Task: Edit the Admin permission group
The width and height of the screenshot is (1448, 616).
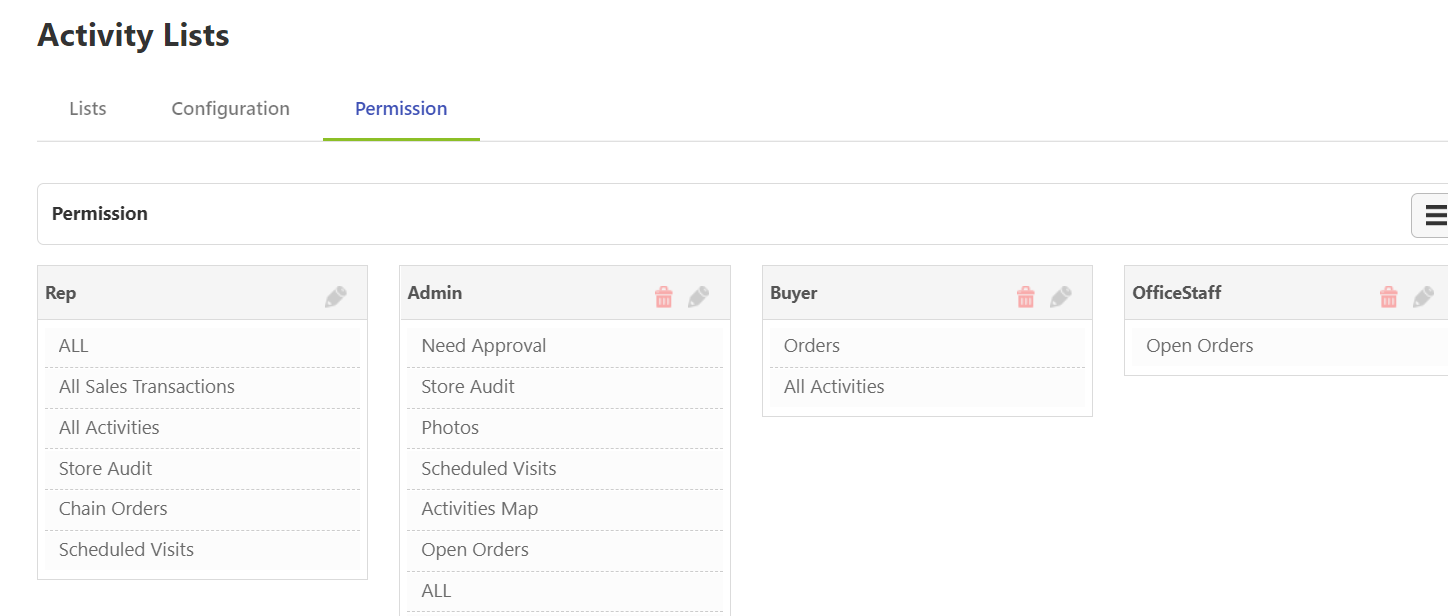Action: click(x=698, y=293)
